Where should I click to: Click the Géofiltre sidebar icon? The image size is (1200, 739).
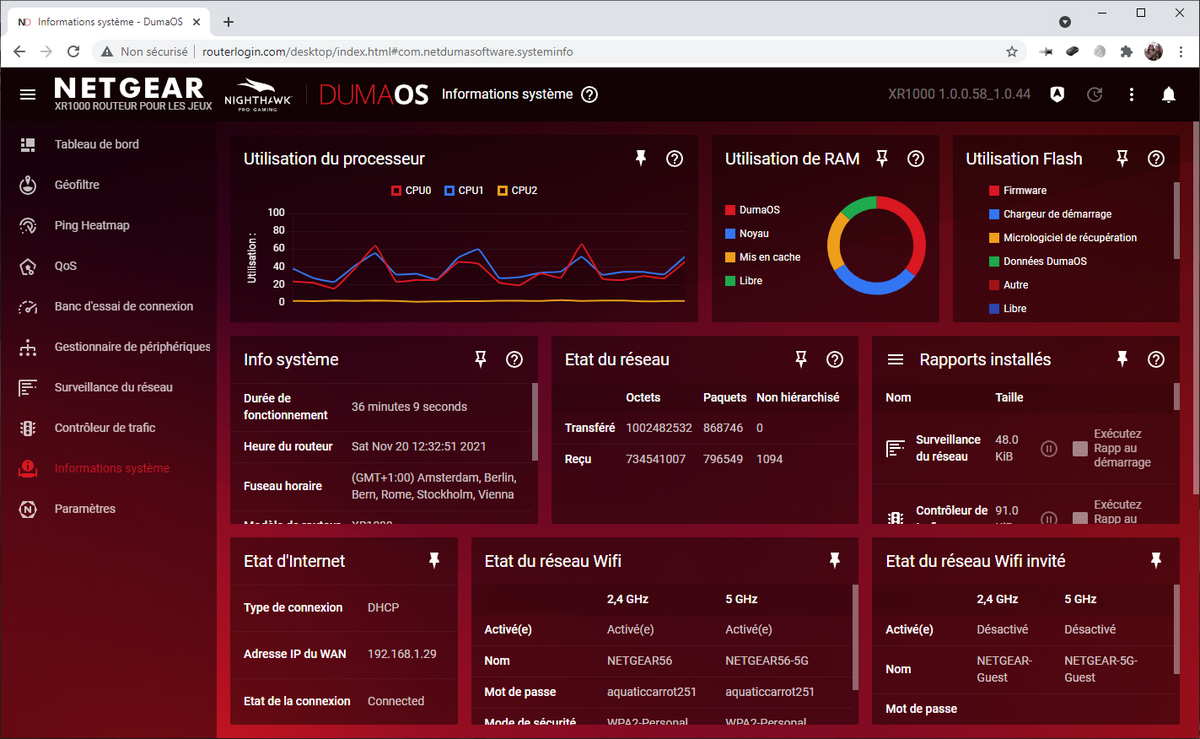tap(29, 185)
